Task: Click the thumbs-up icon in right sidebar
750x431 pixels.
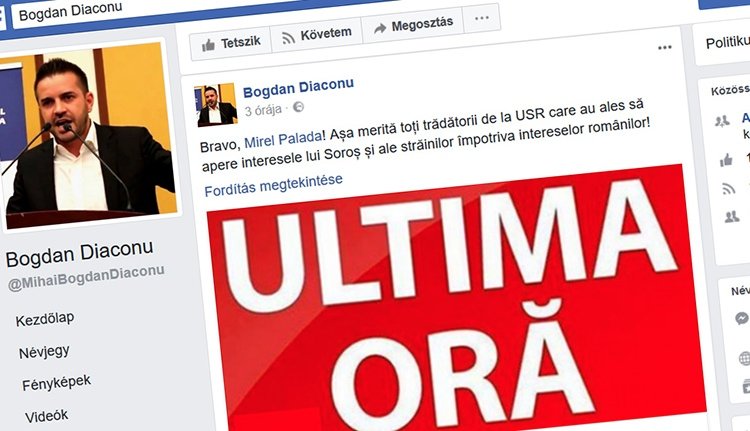Action: [726, 160]
